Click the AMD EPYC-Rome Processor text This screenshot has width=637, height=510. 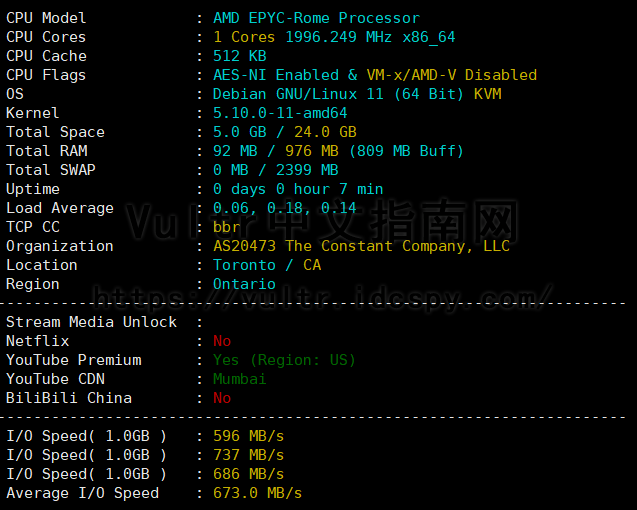[316, 18]
